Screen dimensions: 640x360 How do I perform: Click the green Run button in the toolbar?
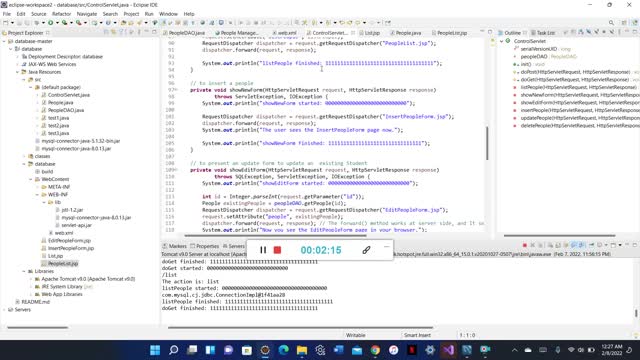tap(51, 23)
